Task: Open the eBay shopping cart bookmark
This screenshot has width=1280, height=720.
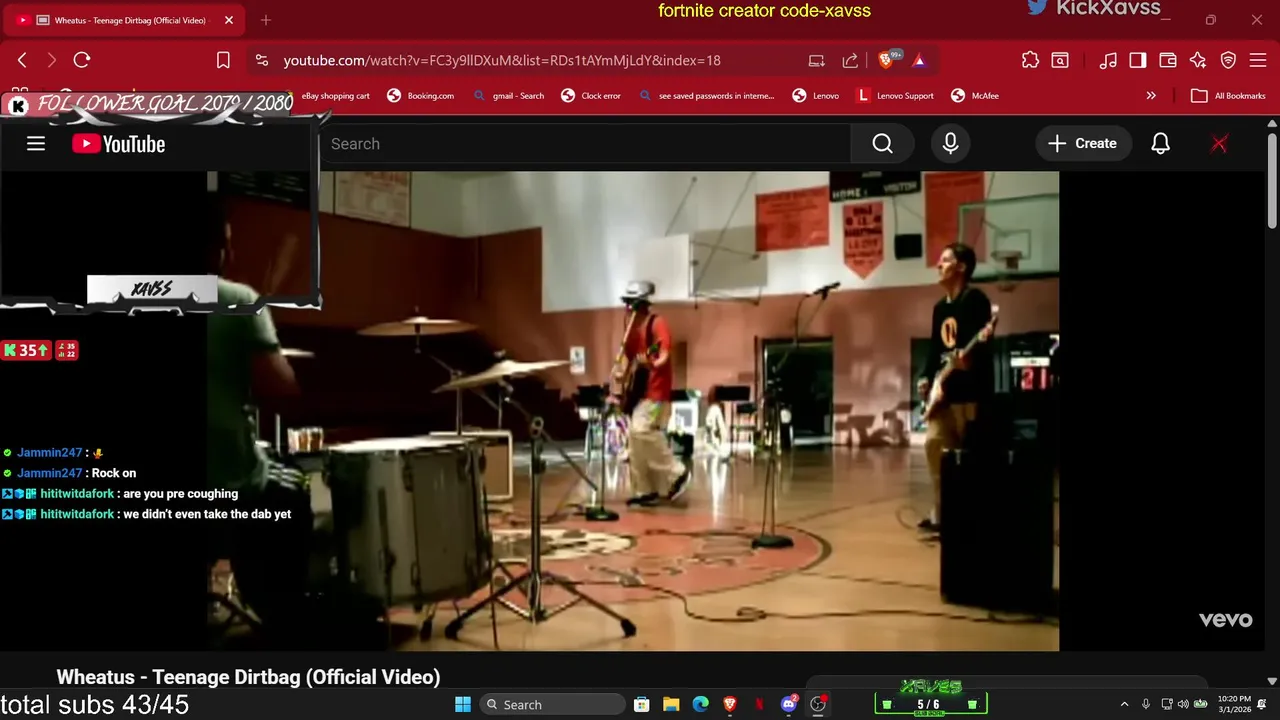Action: (x=336, y=96)
